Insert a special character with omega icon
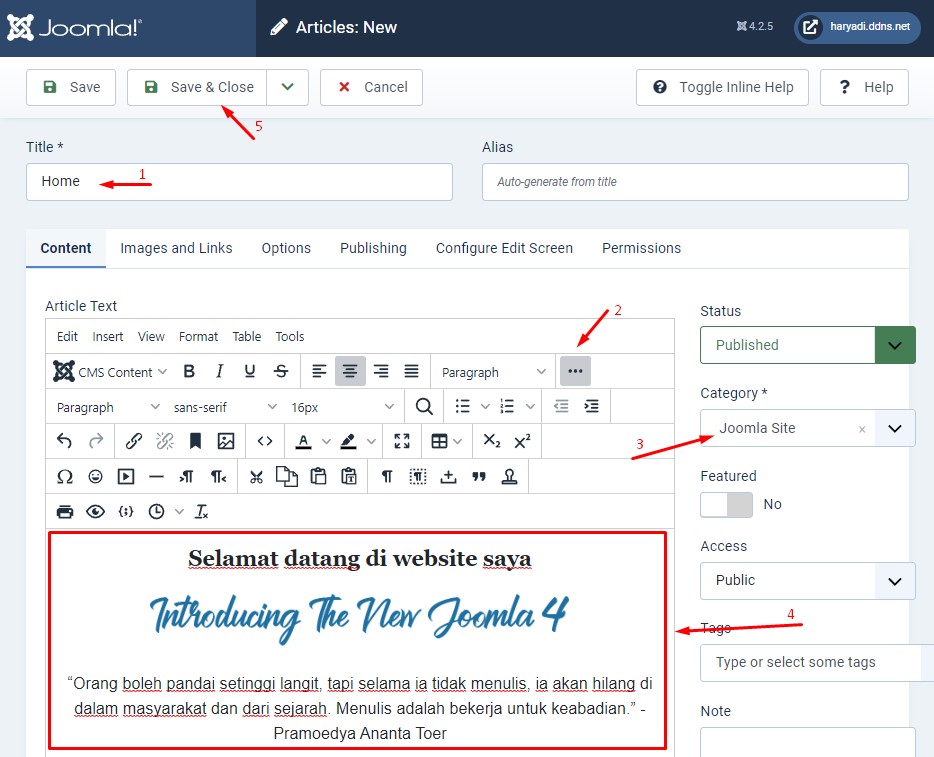Image resolution: width=934 pixels, height=757 pixels. click(65, 476)
